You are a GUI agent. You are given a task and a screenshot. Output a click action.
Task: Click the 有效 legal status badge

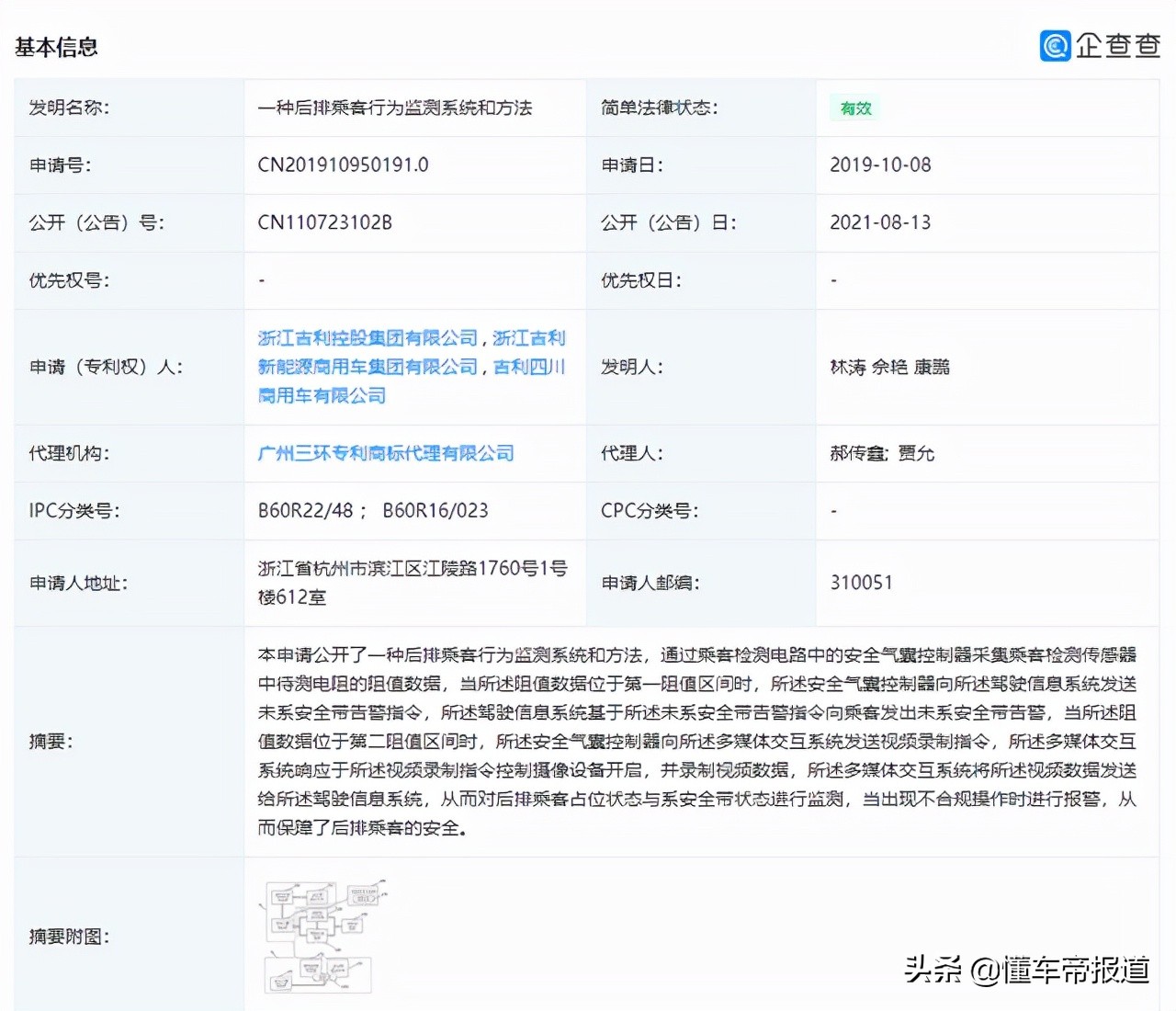point(855,108)
